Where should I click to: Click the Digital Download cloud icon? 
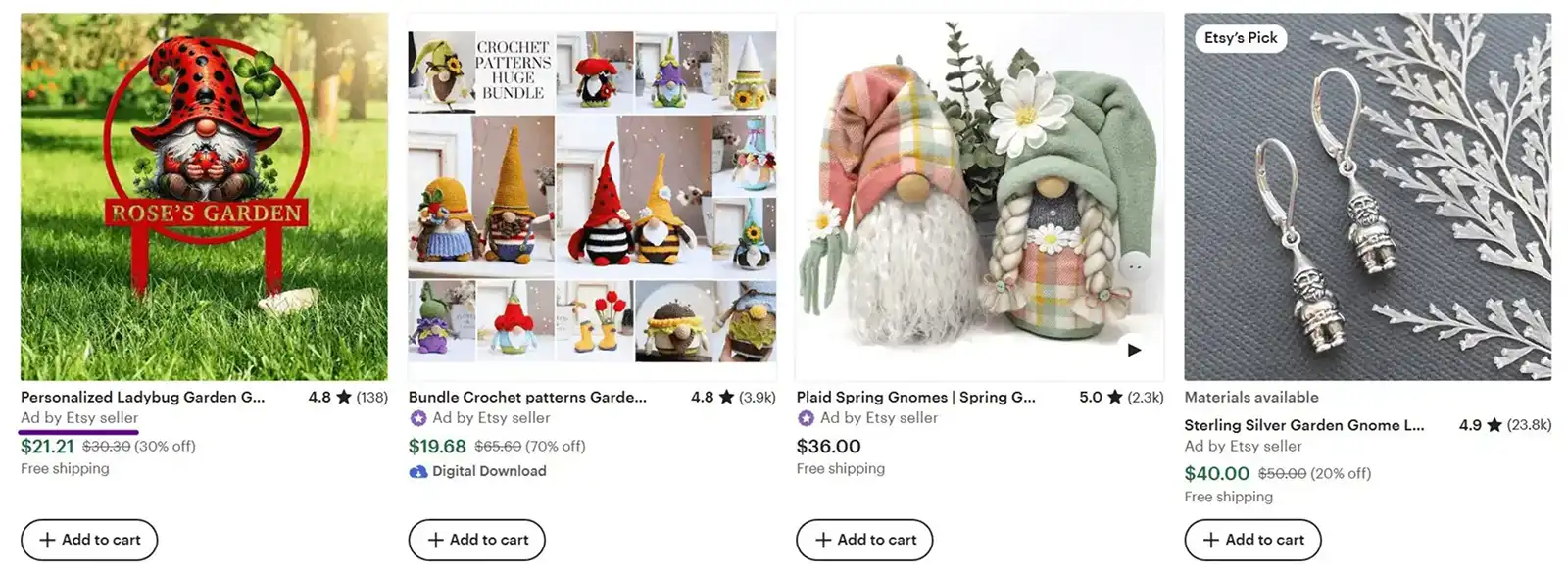pos(416,471)
